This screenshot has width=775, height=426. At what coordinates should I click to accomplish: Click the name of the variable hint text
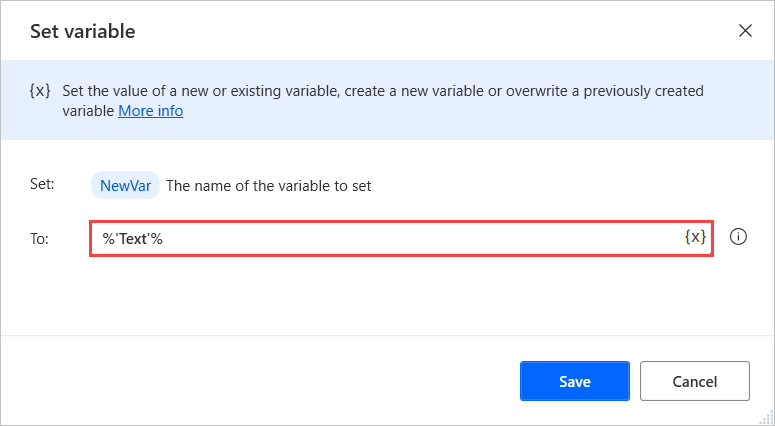point(268,186)
